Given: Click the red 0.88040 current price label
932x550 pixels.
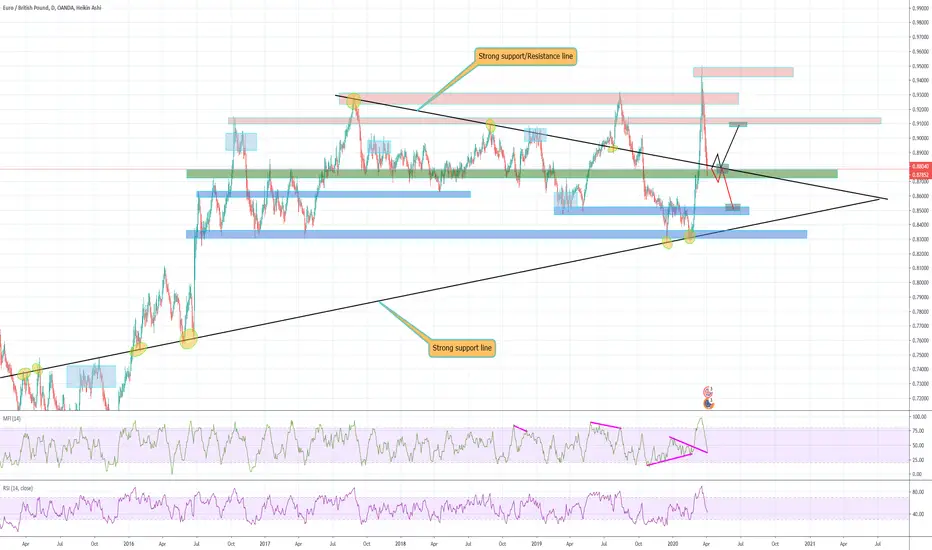Looking at the screenshot, I should 921,166.
